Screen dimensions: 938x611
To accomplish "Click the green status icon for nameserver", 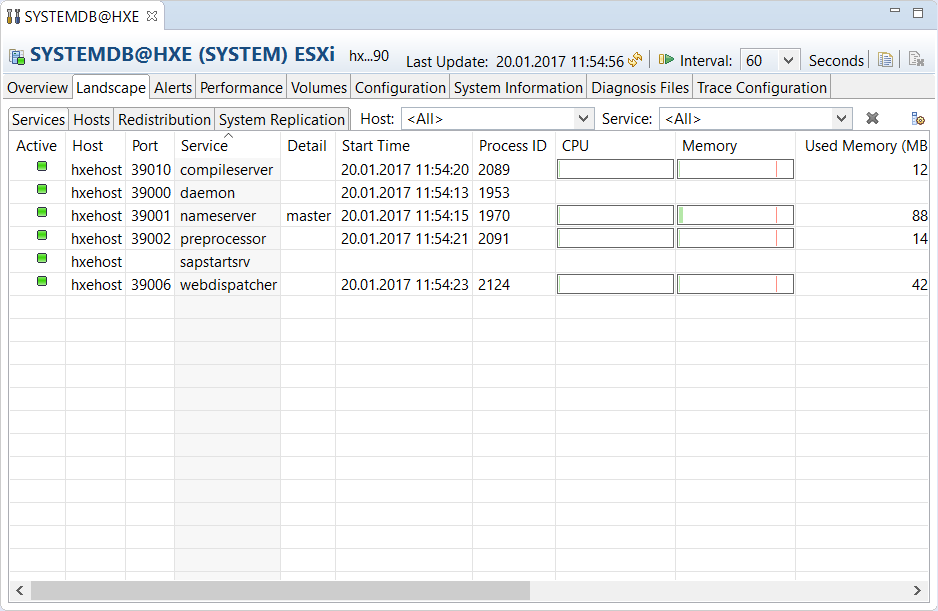I will pyautogui.click(x=42, y=213).
